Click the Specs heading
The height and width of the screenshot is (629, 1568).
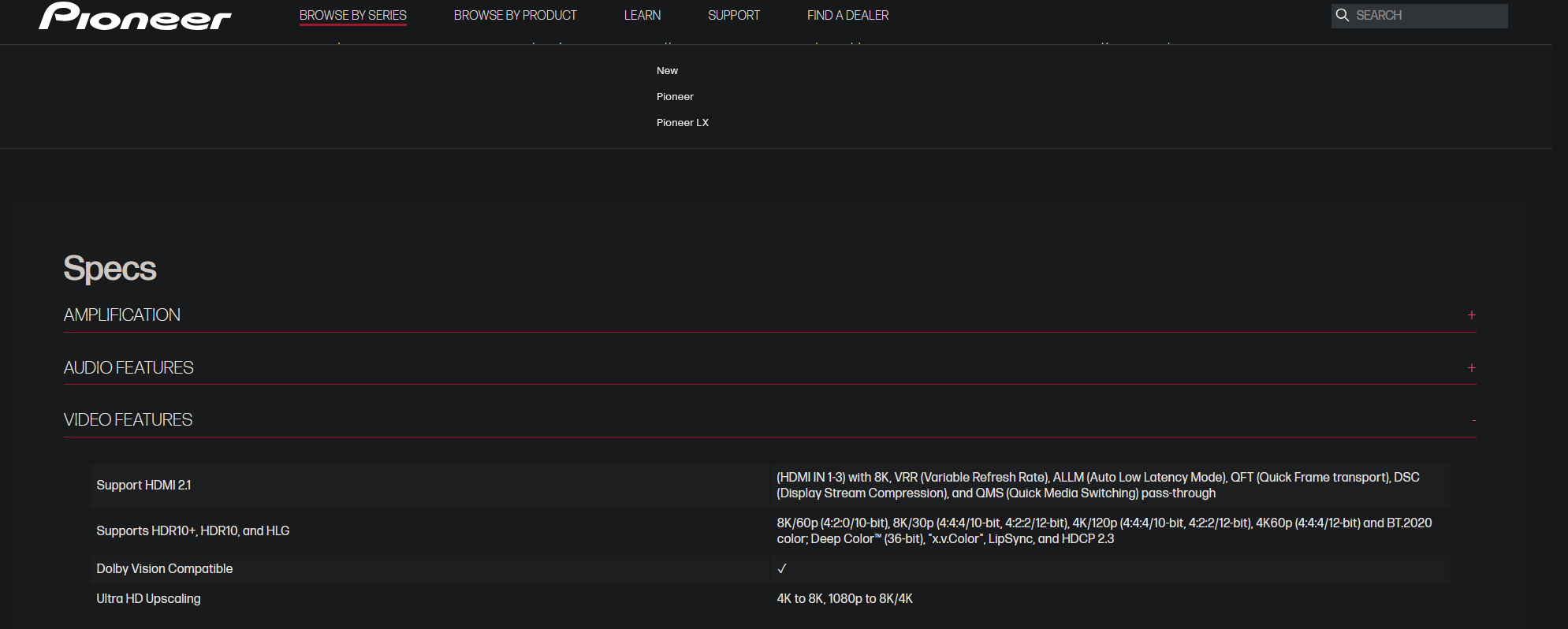tap(110, 269)
